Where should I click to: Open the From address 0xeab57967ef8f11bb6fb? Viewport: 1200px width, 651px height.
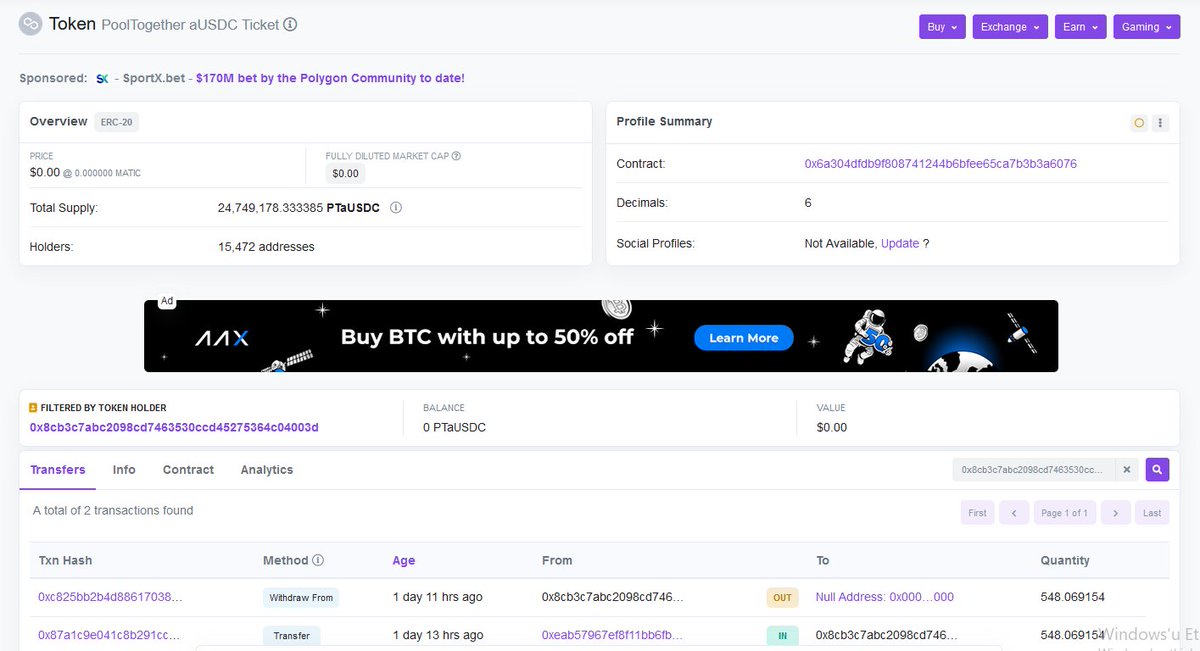pyautogui.click(x=613, y=635)
